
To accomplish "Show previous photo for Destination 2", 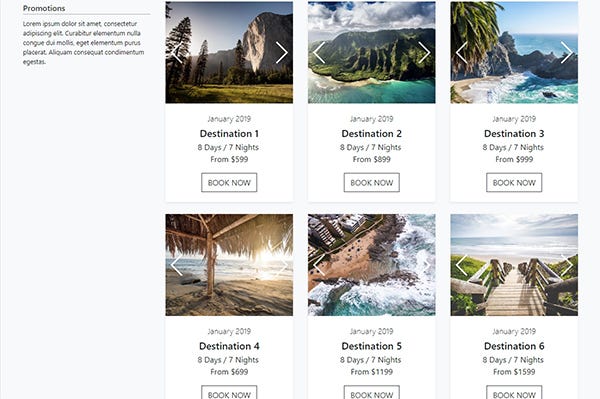I will 319,53.
